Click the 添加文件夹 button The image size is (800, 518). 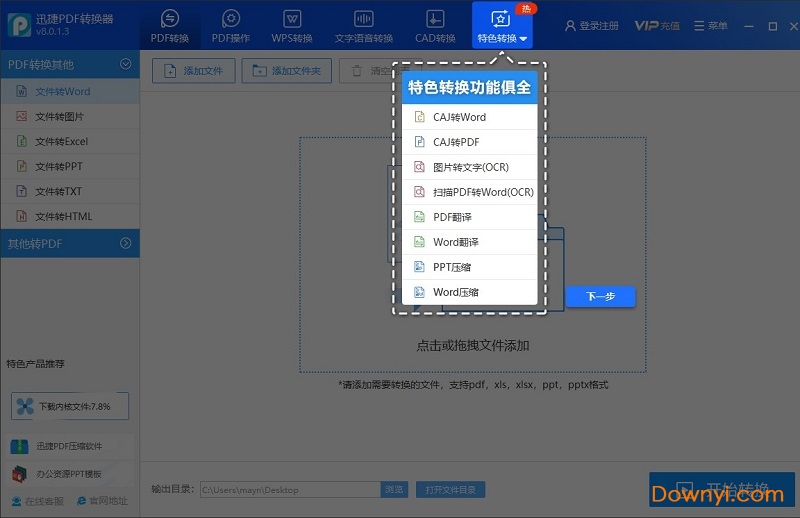[286, 70]
